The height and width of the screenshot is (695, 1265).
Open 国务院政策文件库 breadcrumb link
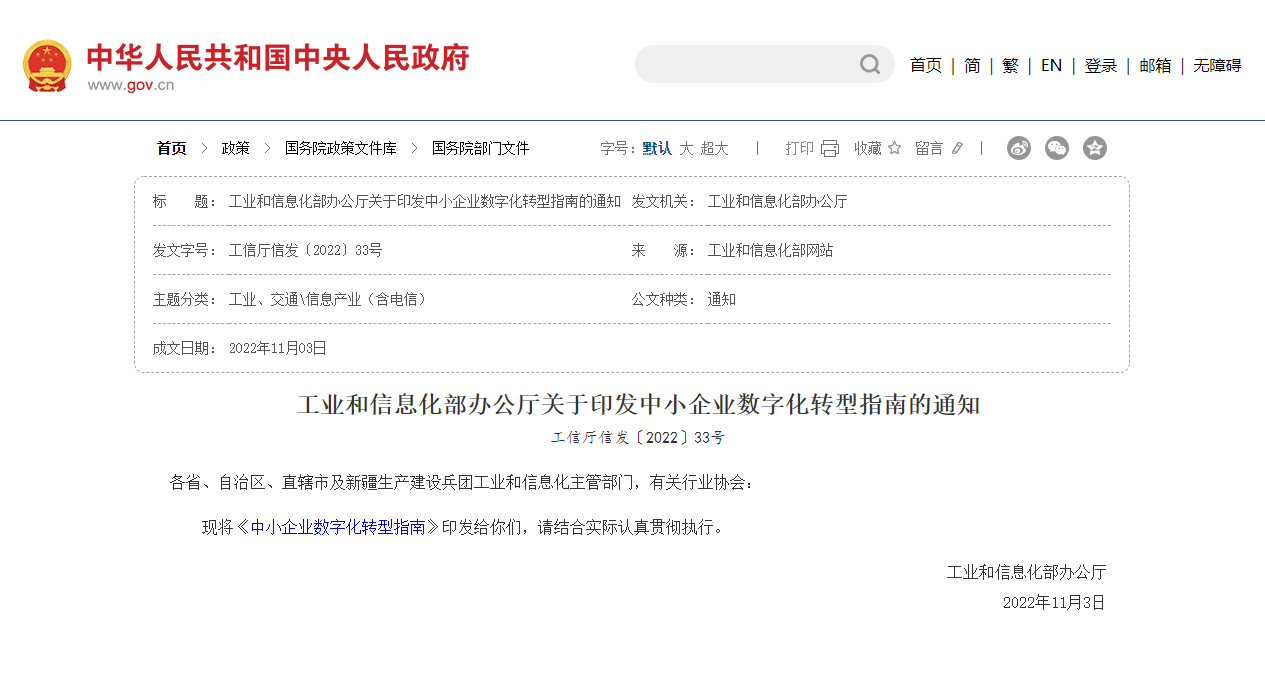[x=340, y=148]
